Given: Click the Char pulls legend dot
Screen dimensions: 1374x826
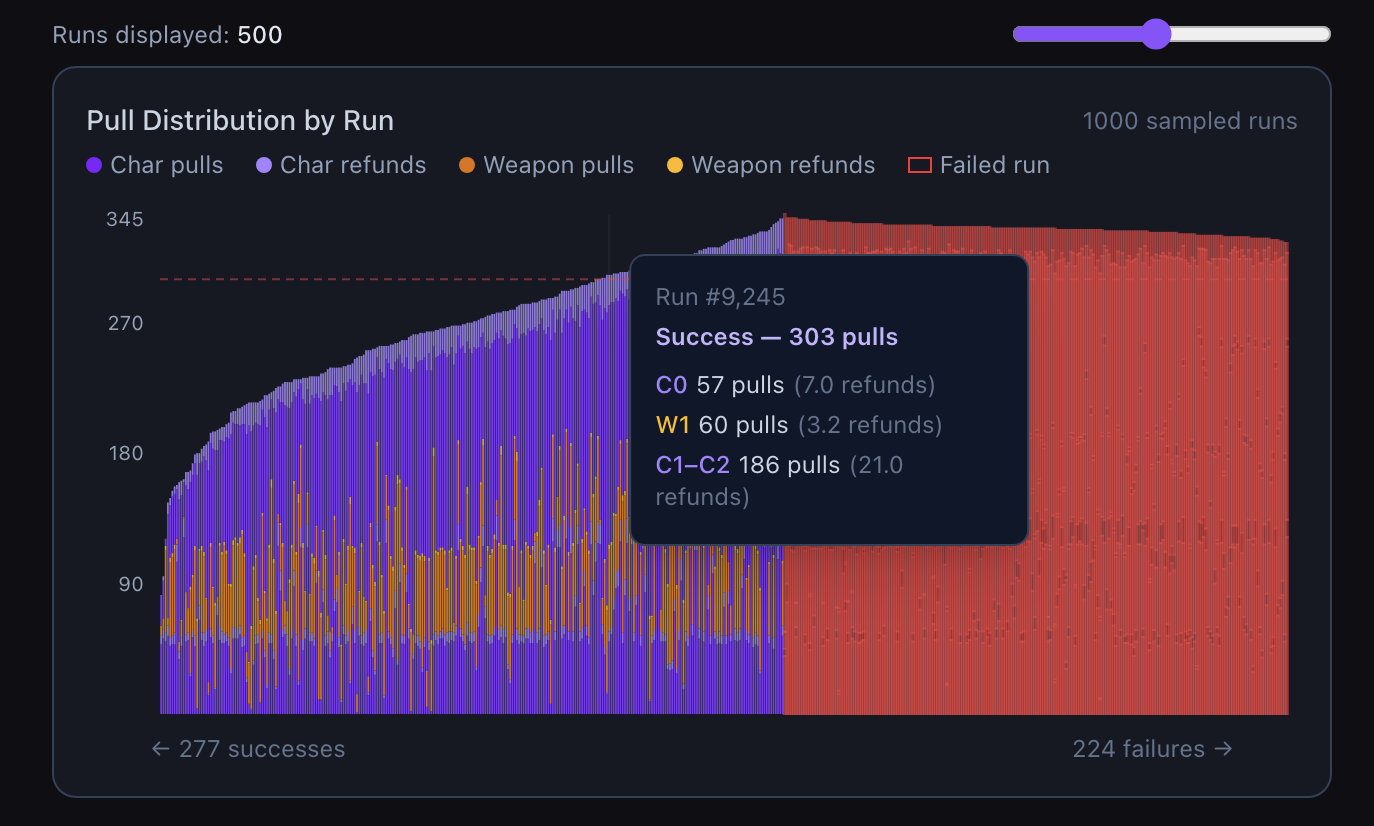Looking at the screenshot, I should [x=95, y=165].
